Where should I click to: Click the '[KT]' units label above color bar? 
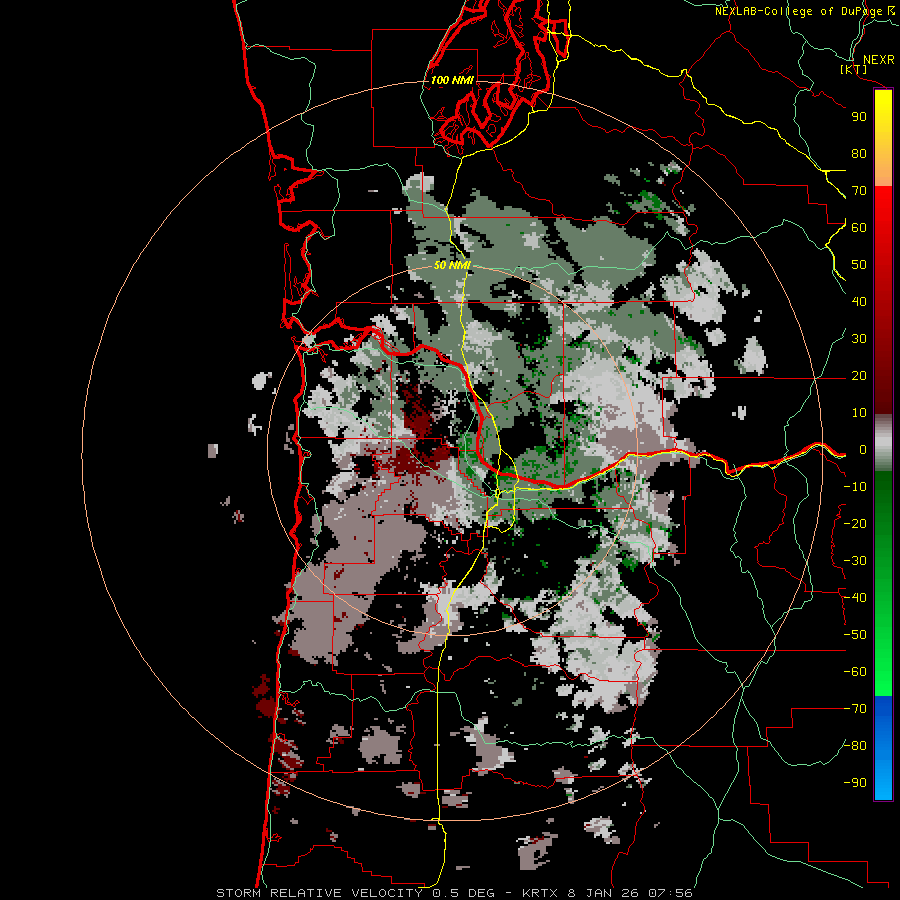(854, 69)
